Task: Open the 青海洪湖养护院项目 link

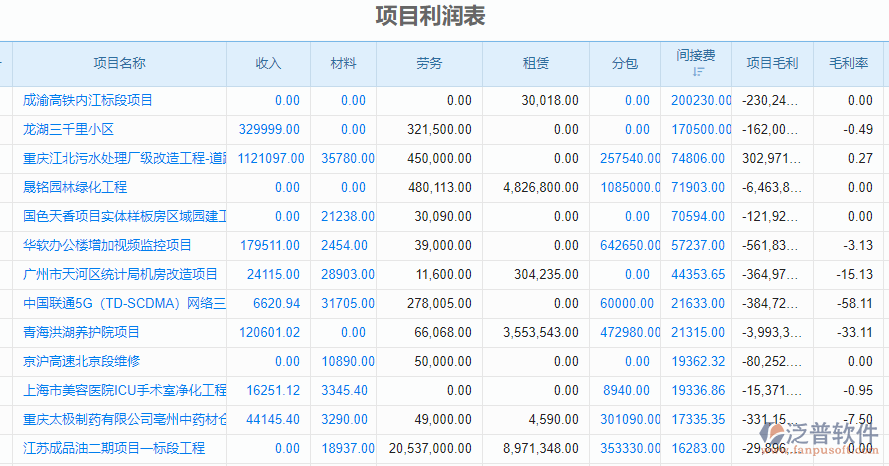Action: pos(81,332)
